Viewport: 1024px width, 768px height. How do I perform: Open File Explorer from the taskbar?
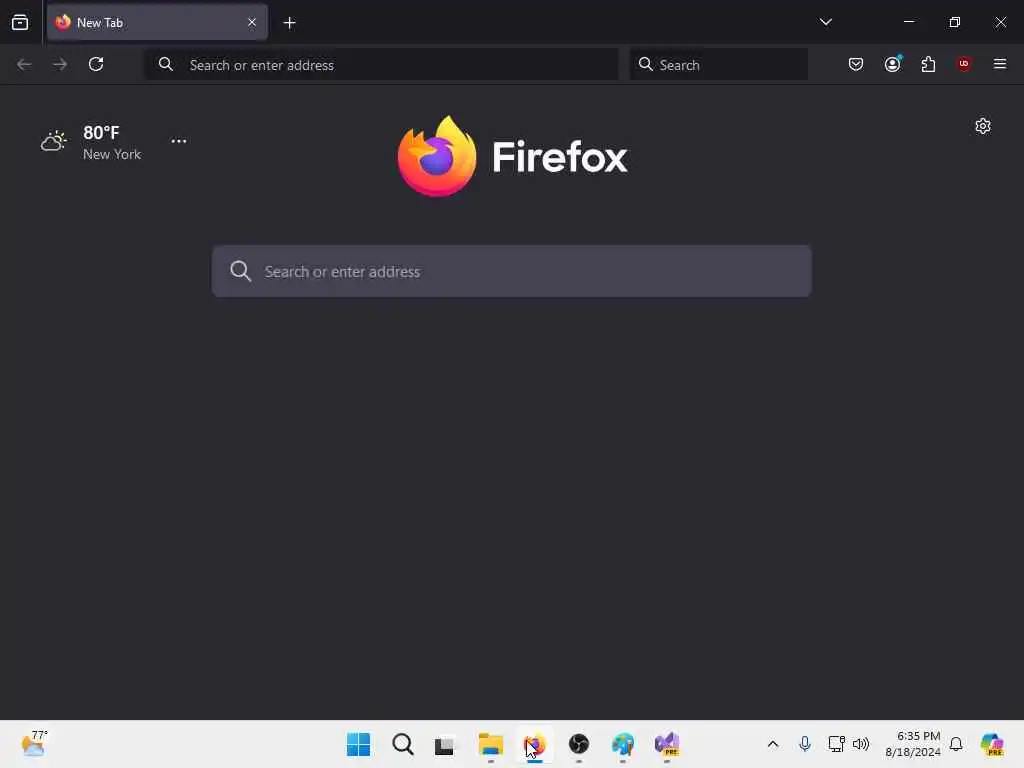click(490, 744)
